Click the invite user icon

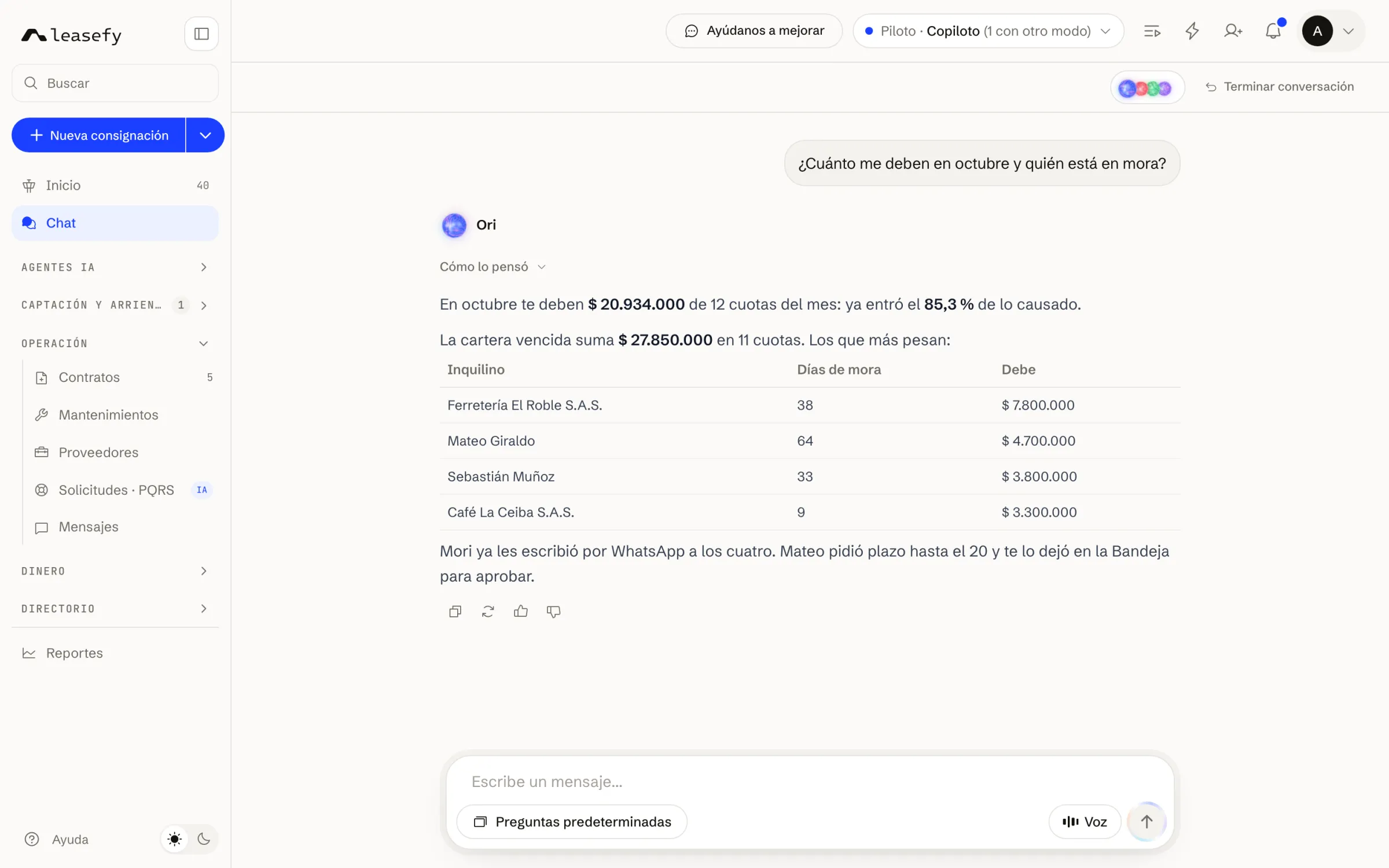(1233, 31)
